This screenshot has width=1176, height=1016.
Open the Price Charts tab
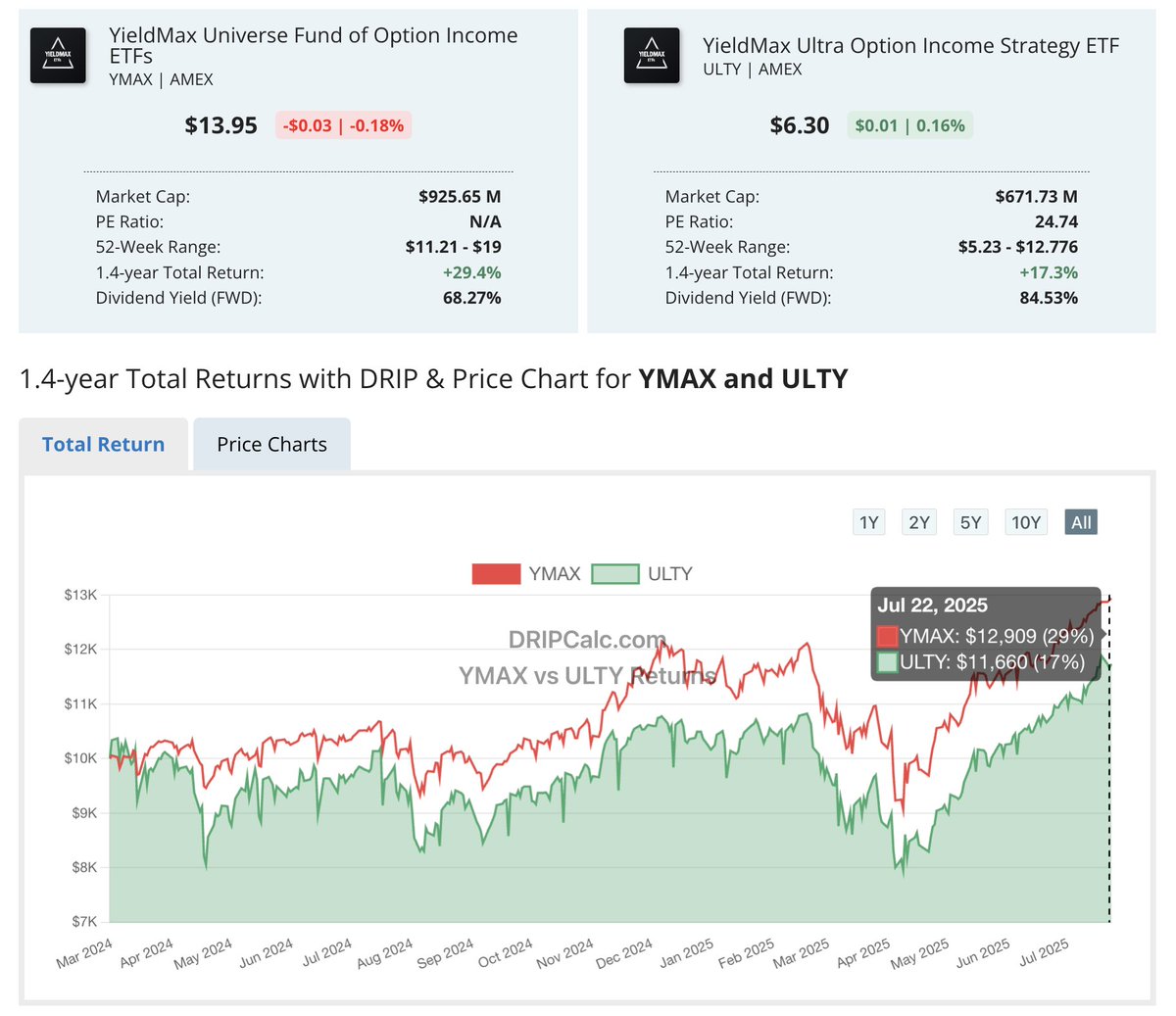[272, 445]
